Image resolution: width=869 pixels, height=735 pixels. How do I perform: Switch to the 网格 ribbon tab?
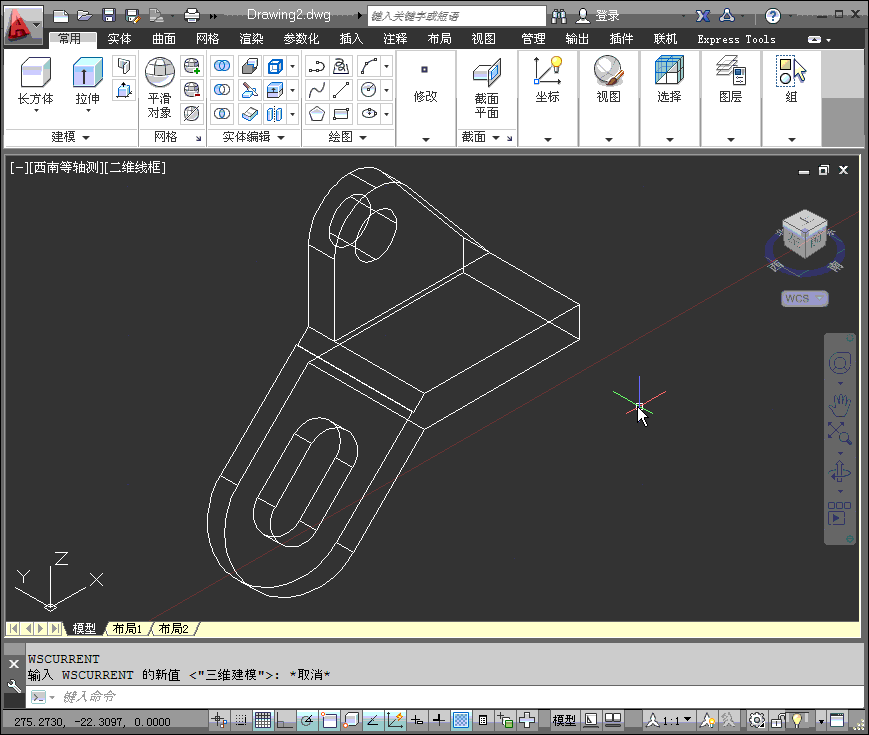[x=207, y=39]
